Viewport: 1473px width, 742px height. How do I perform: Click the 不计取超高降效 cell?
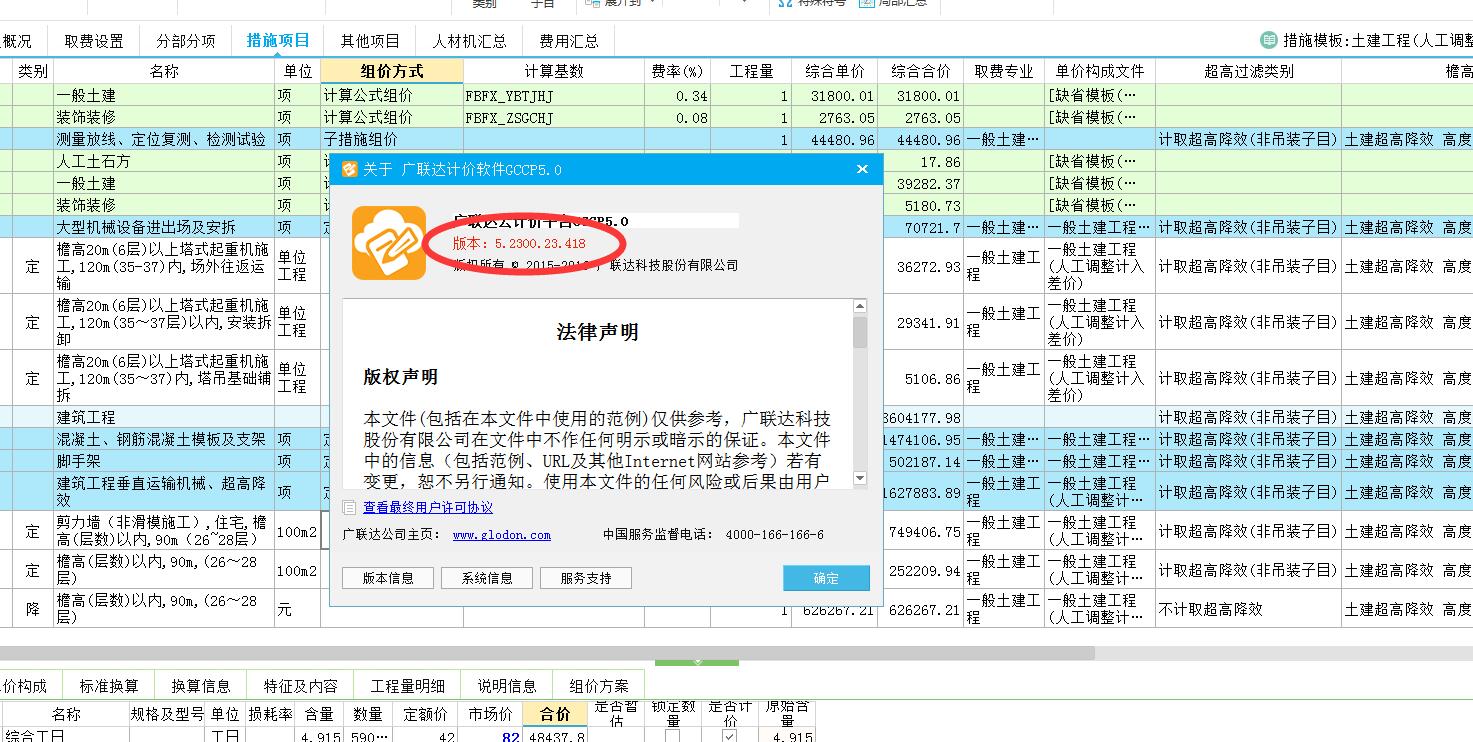pos(1249,609)
